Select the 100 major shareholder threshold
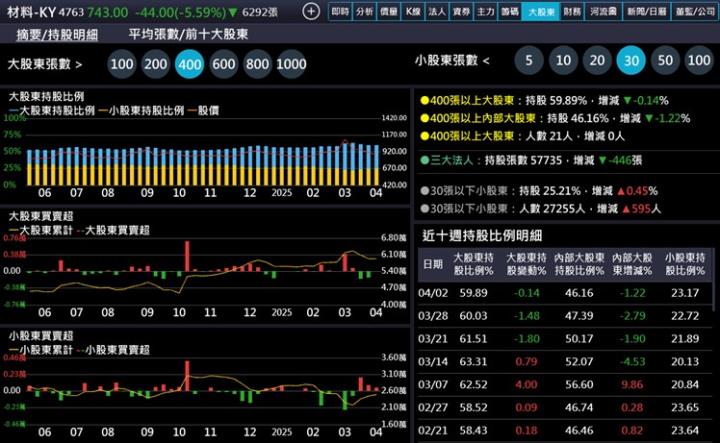The image size is (720, 443). [x=123, y=64]
